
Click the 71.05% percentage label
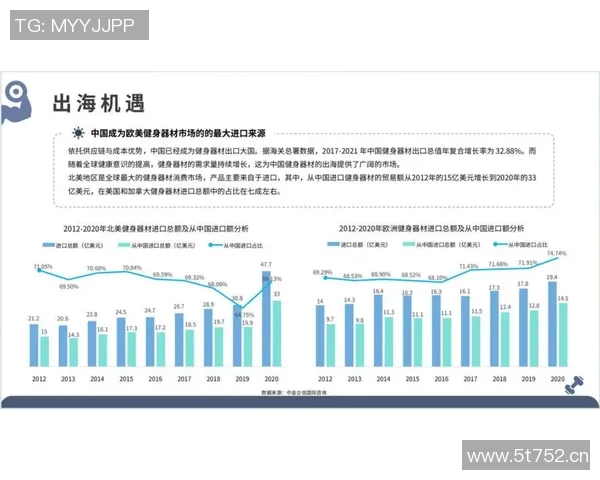[43, 266]
